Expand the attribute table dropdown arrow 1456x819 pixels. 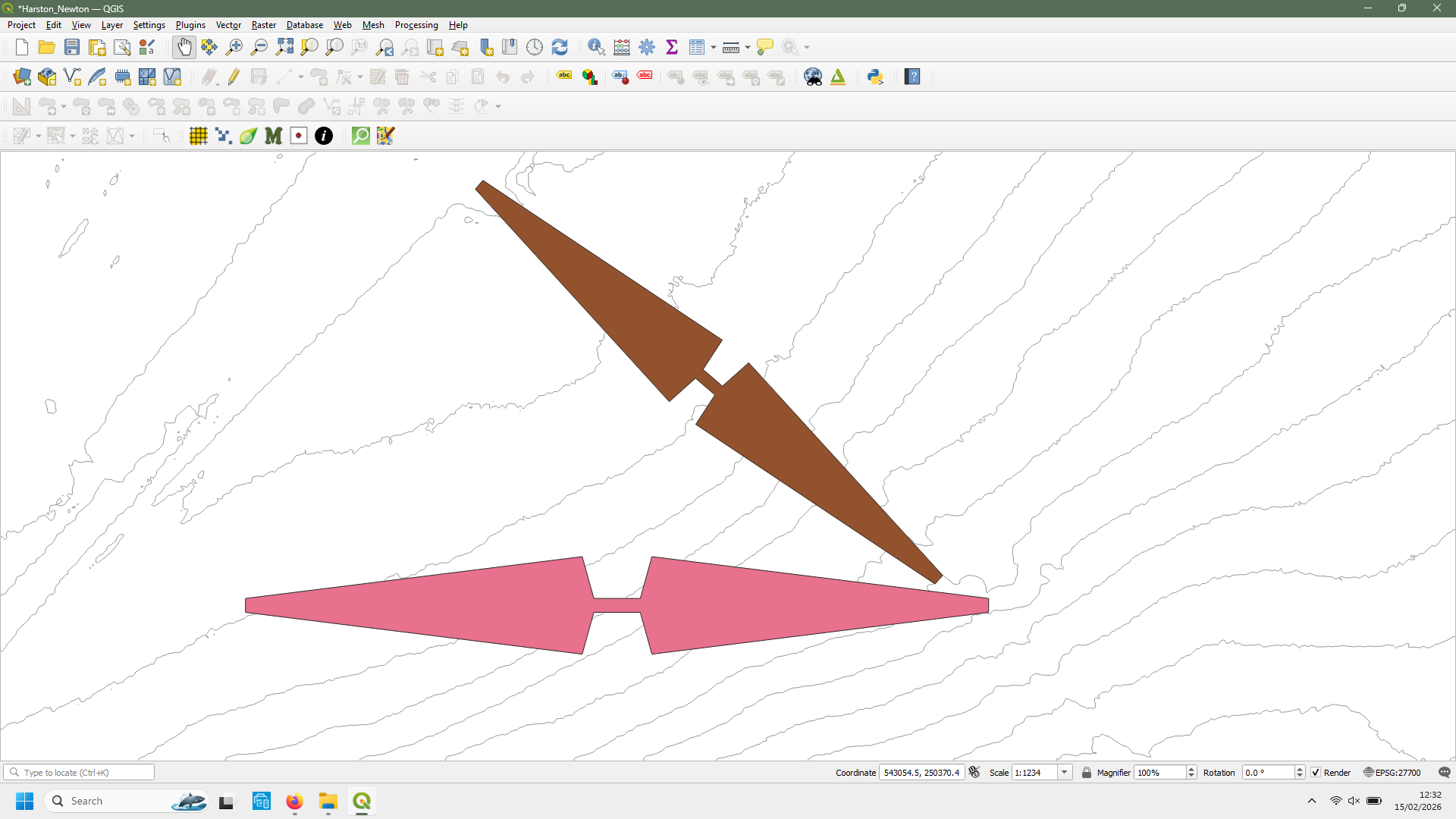click(x=714, y=47)
